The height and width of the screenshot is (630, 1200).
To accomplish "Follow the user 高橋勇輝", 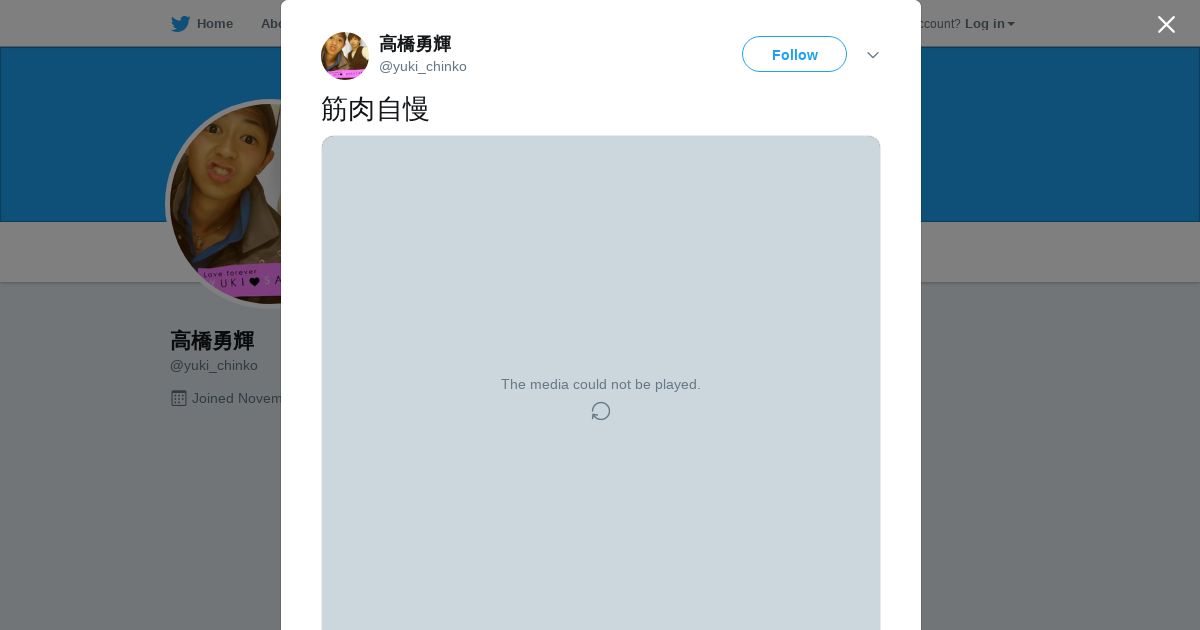I will (x=794, y=54).
